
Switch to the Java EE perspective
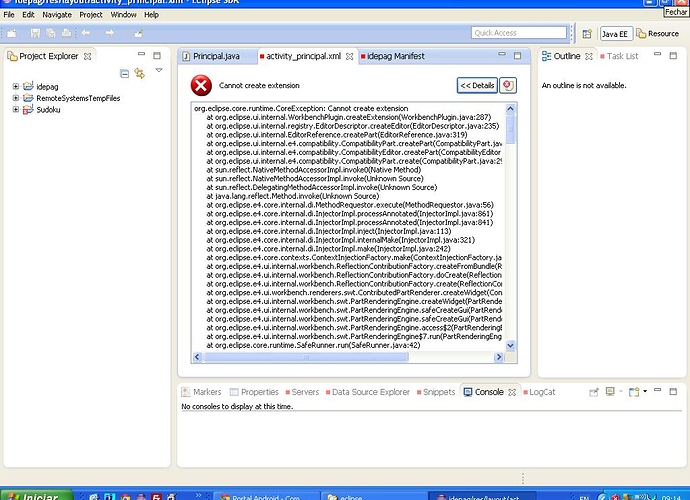click(x=616, y=34)
